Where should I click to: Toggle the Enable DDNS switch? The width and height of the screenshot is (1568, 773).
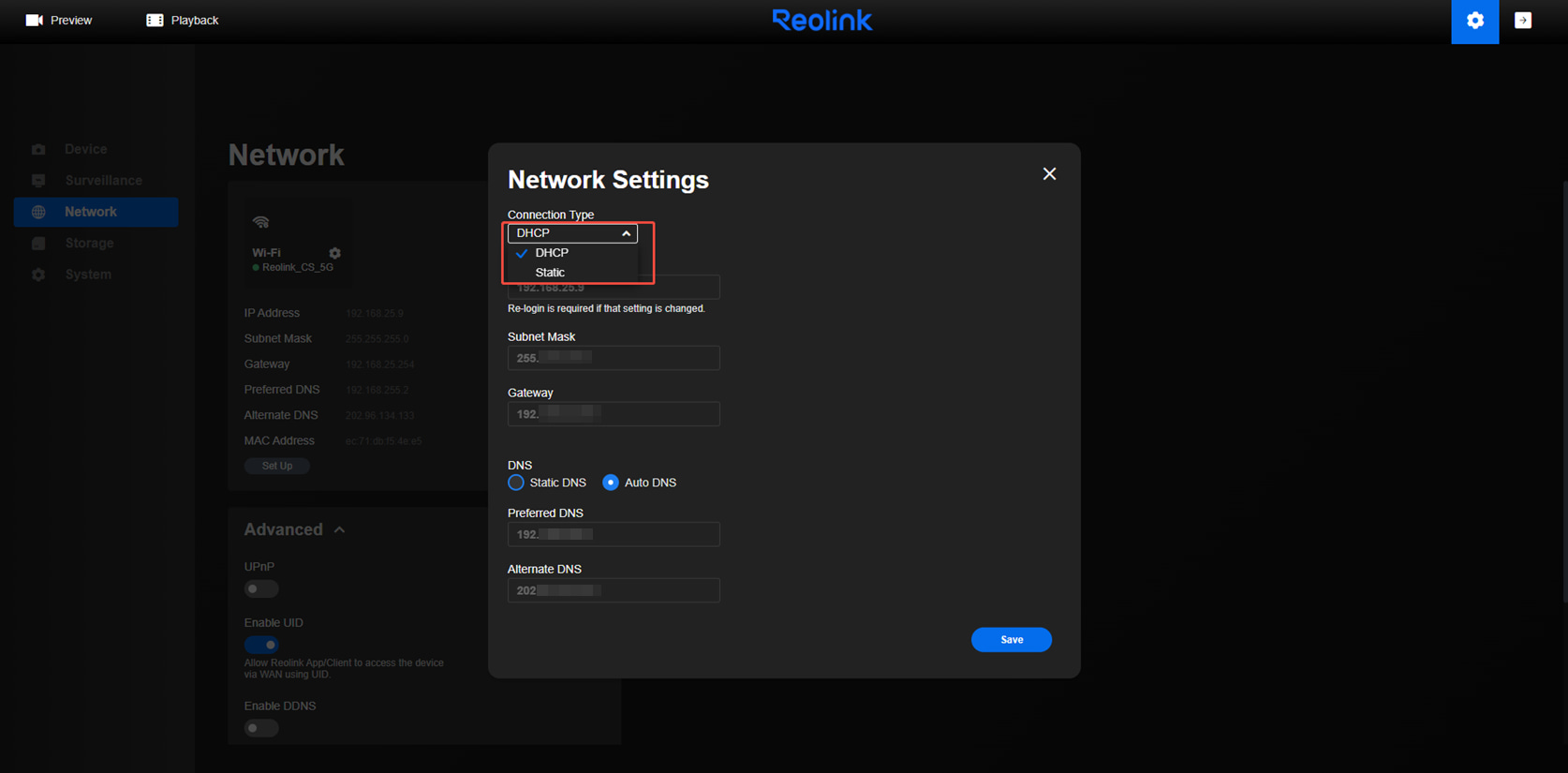coord(261,728)
